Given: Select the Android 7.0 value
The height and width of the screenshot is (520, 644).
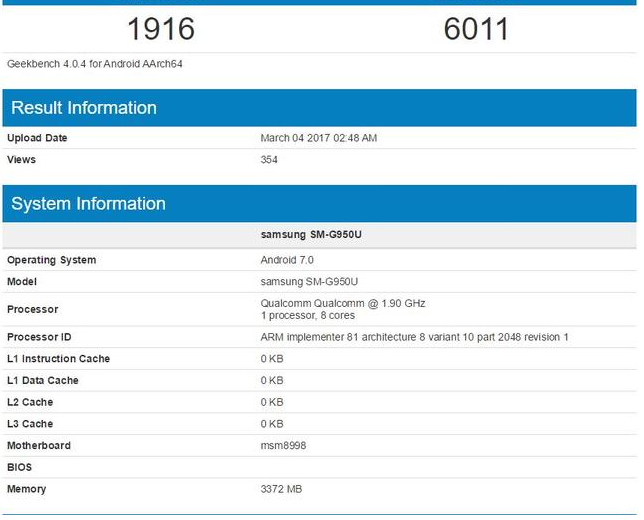Looking at the screenshot, I should point(287,260).
